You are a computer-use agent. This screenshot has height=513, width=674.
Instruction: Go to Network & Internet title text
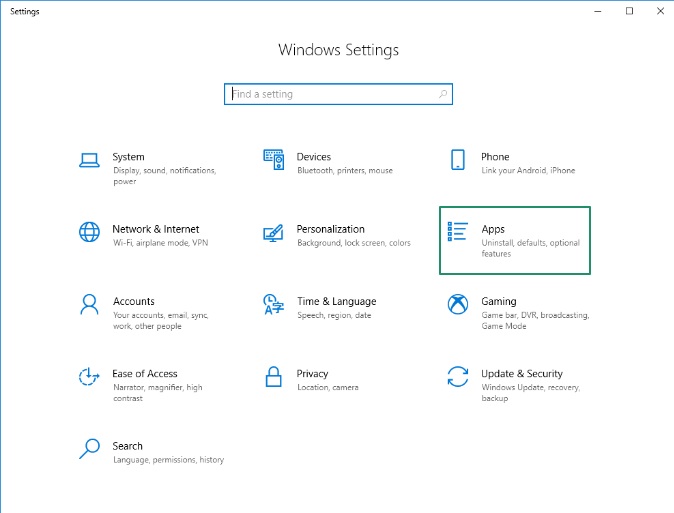coord(156,229)
